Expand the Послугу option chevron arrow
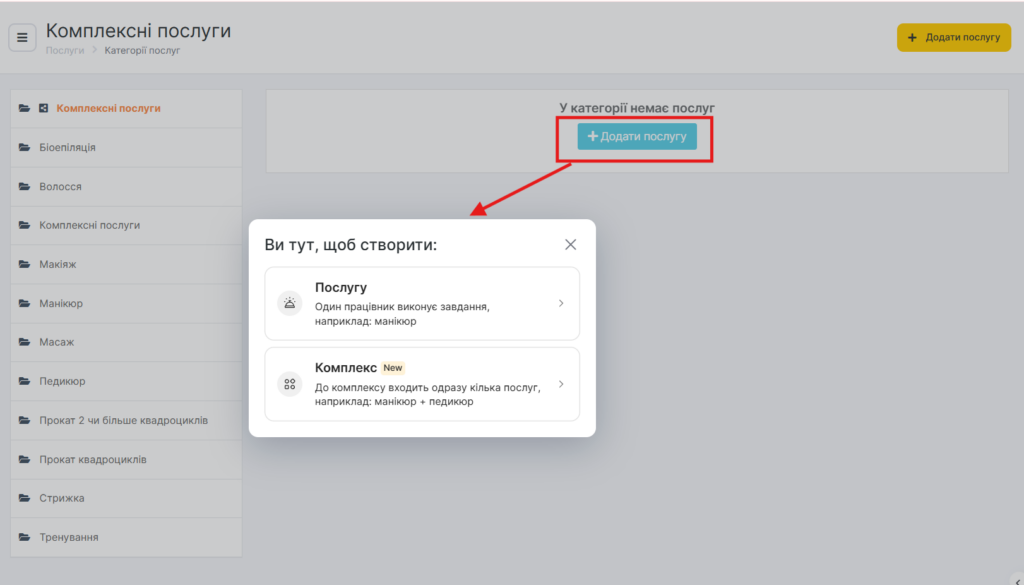The height and width of the screenshot is (585, 1024). [561, 303]
